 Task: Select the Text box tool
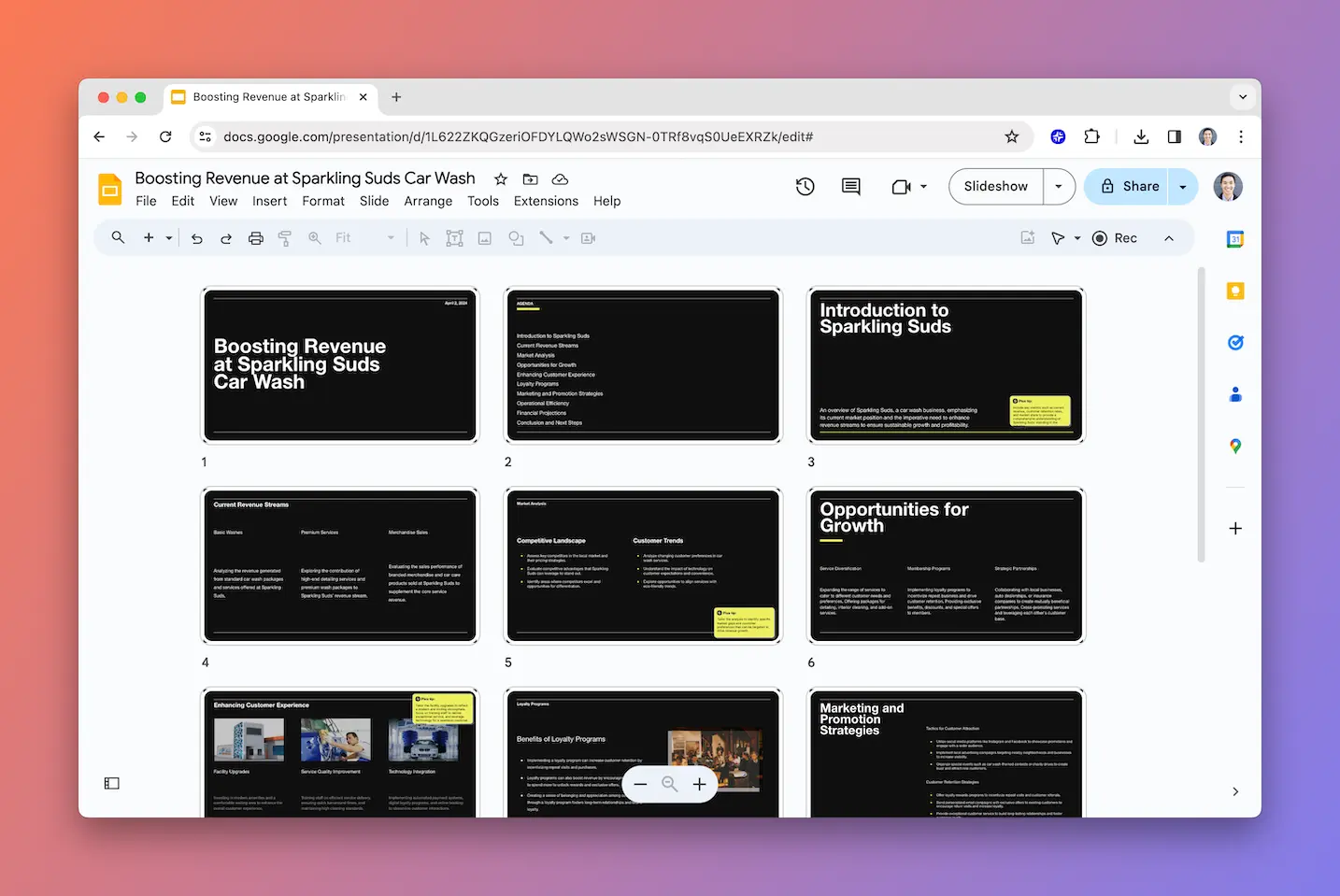[454, 238]
